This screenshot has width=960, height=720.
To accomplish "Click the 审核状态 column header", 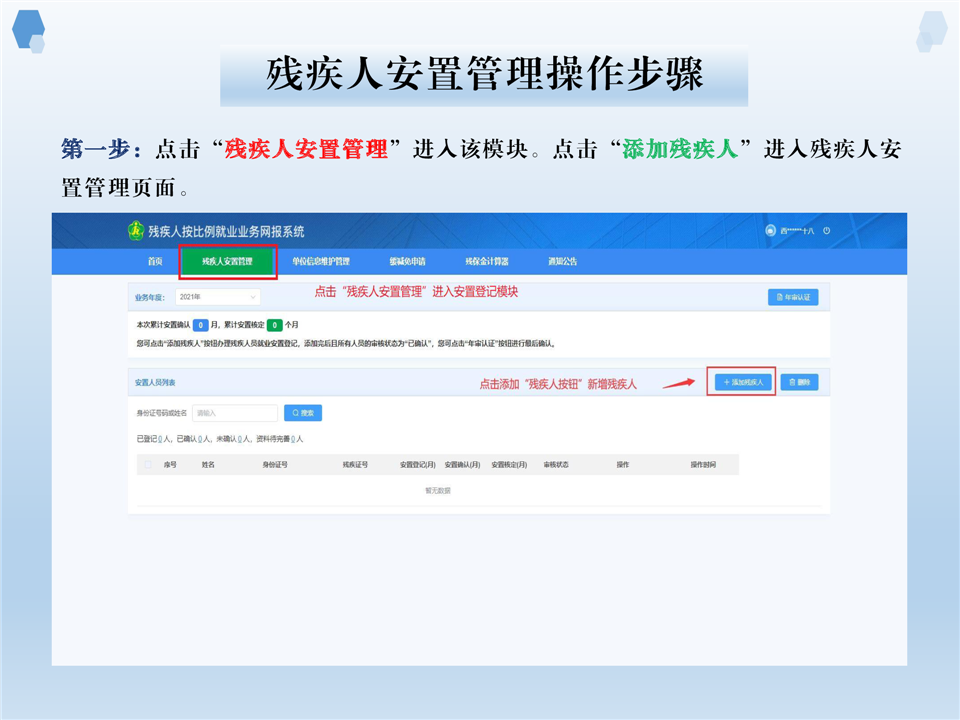I will [556, 465].
